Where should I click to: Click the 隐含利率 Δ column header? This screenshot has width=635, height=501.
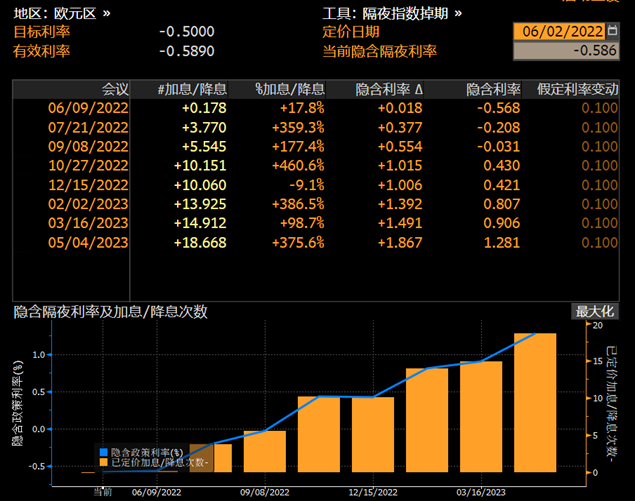pos(389,89)
